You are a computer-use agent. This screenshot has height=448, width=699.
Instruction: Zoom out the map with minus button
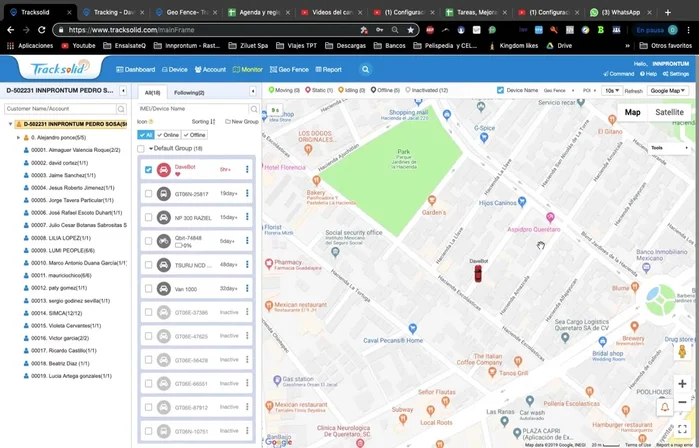[x=682, y=402]
